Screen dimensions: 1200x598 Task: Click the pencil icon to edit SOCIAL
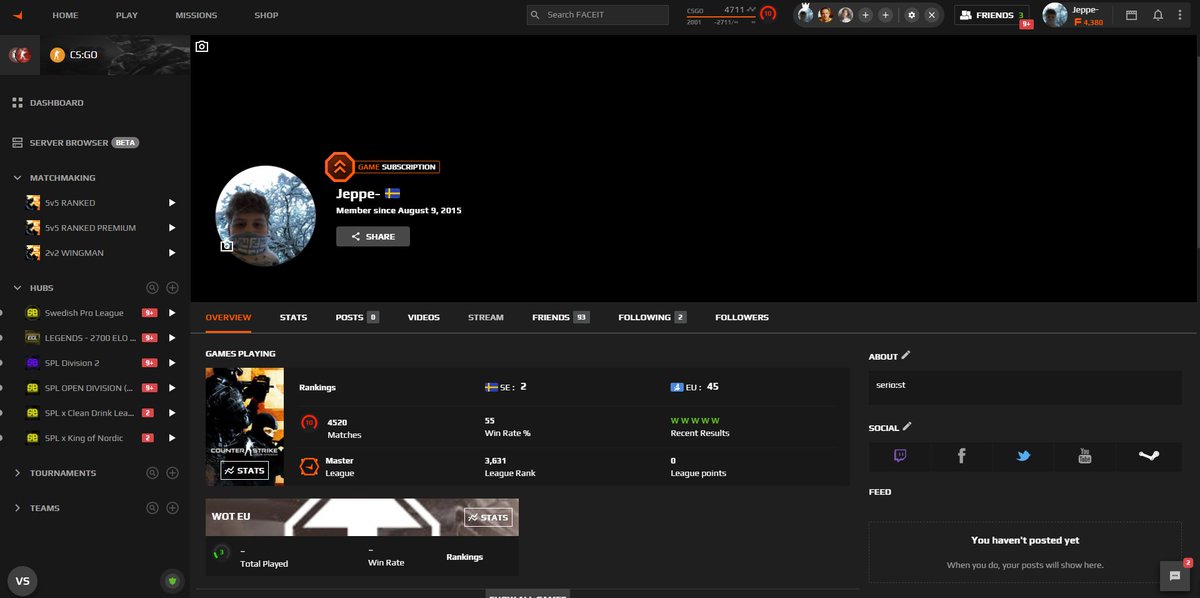(907, 427)
